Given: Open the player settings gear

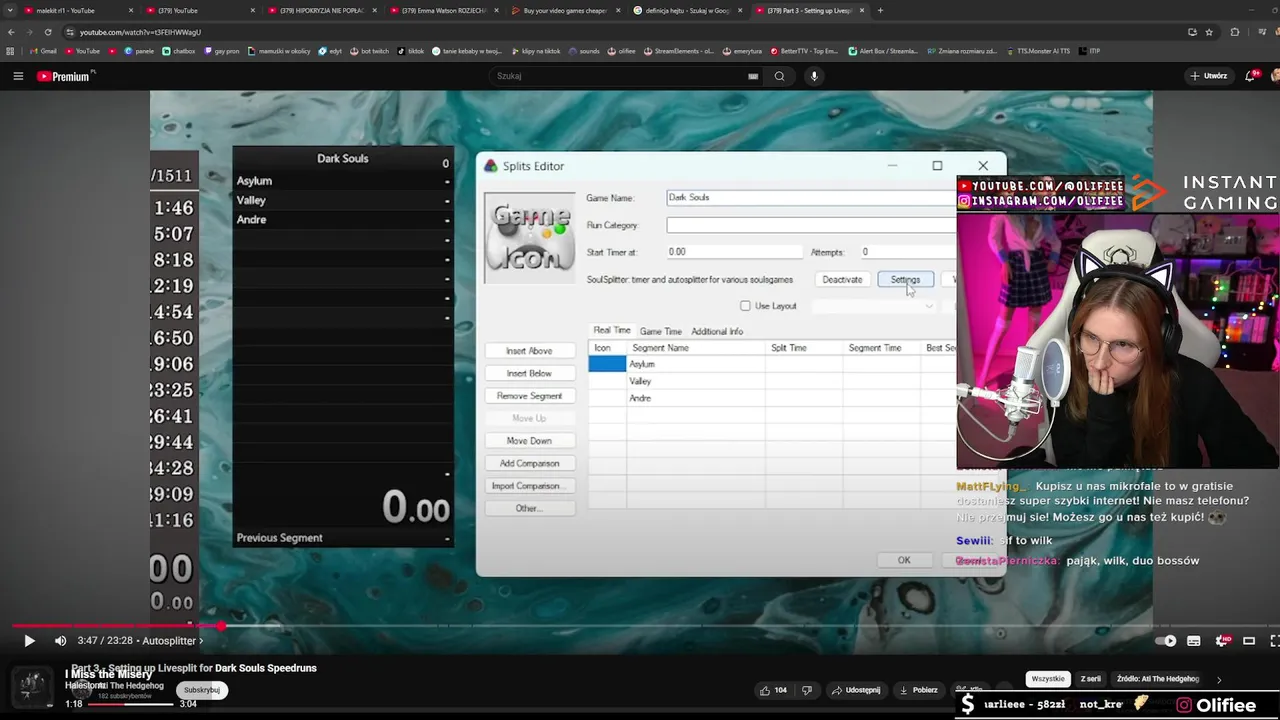Looking at the screenshot, I should pyautogui.click(x=1222, y=641).
